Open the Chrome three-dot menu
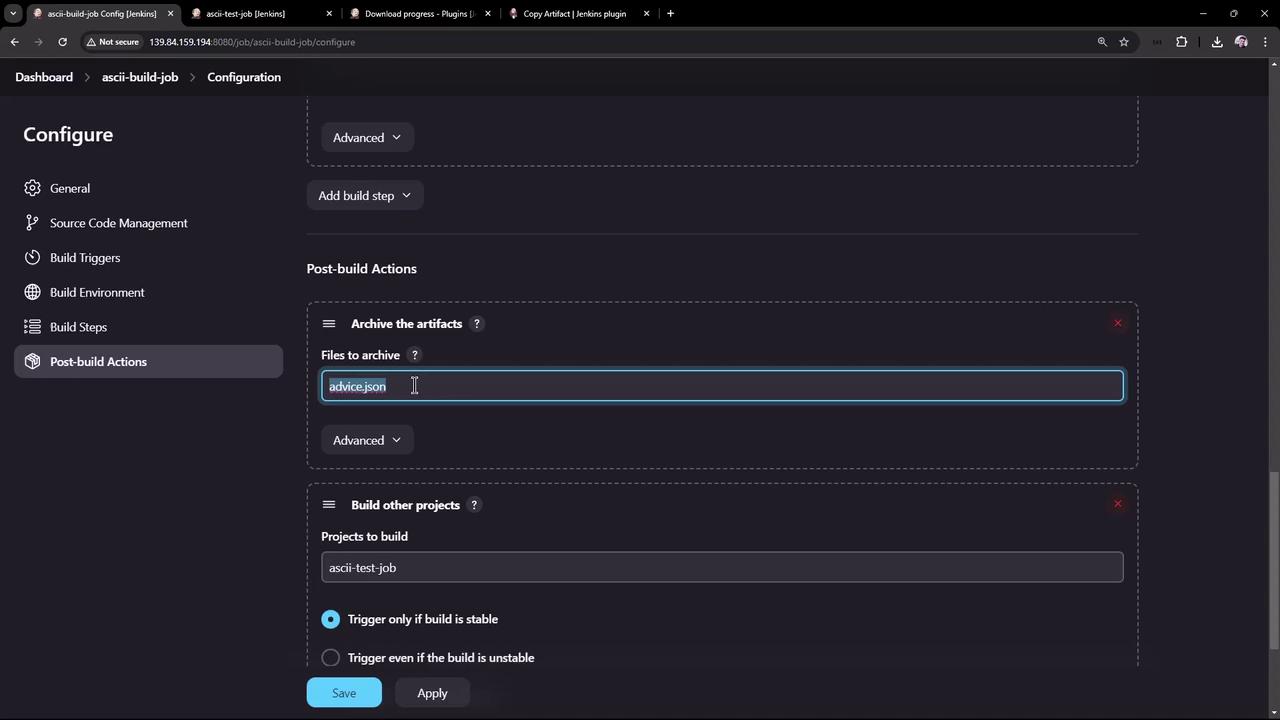The width and height of the screenshot is (1280, 720). click(x=1265, y=42)
